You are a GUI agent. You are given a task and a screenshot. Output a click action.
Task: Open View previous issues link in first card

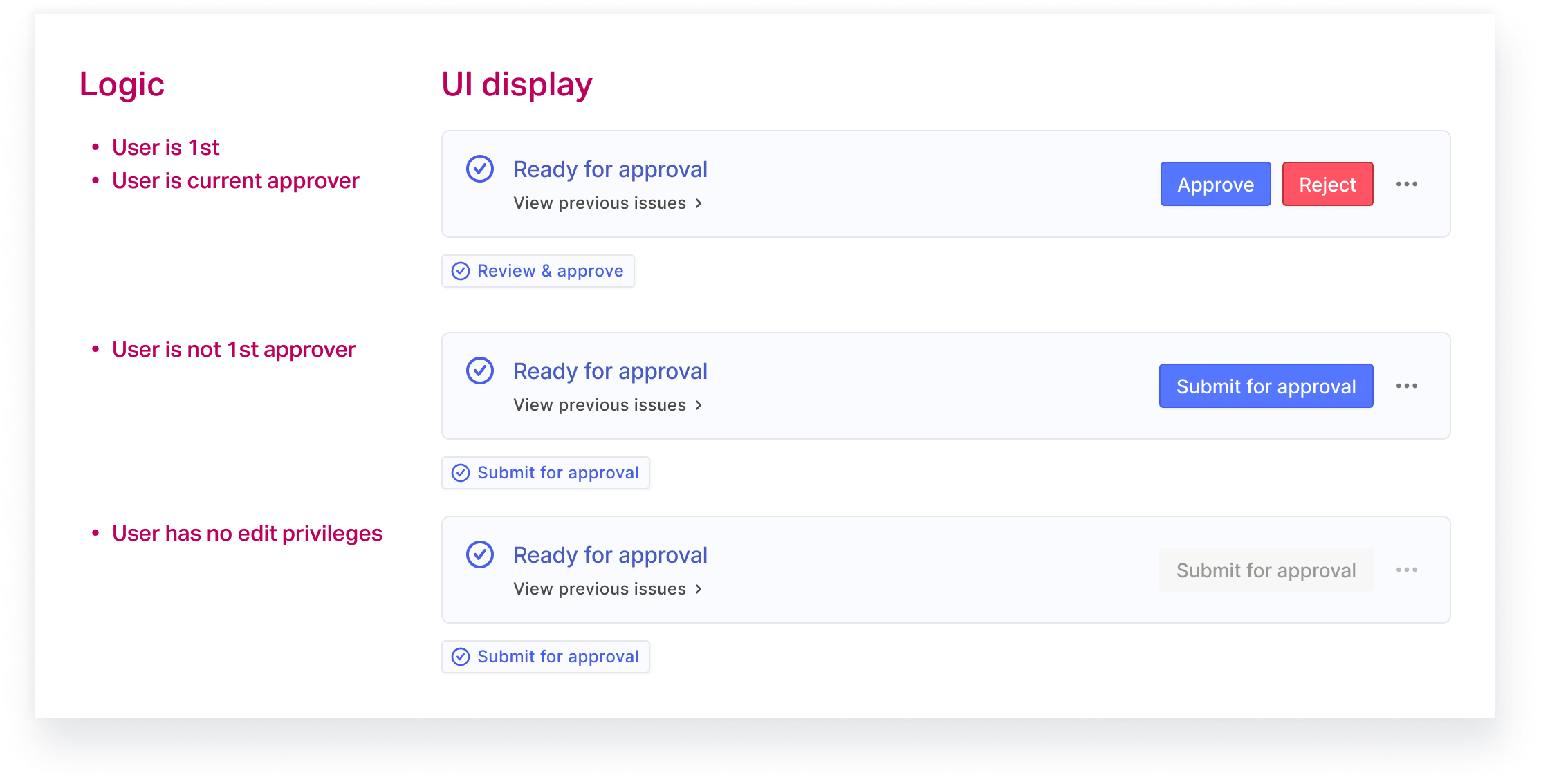(x=599, y=203)
